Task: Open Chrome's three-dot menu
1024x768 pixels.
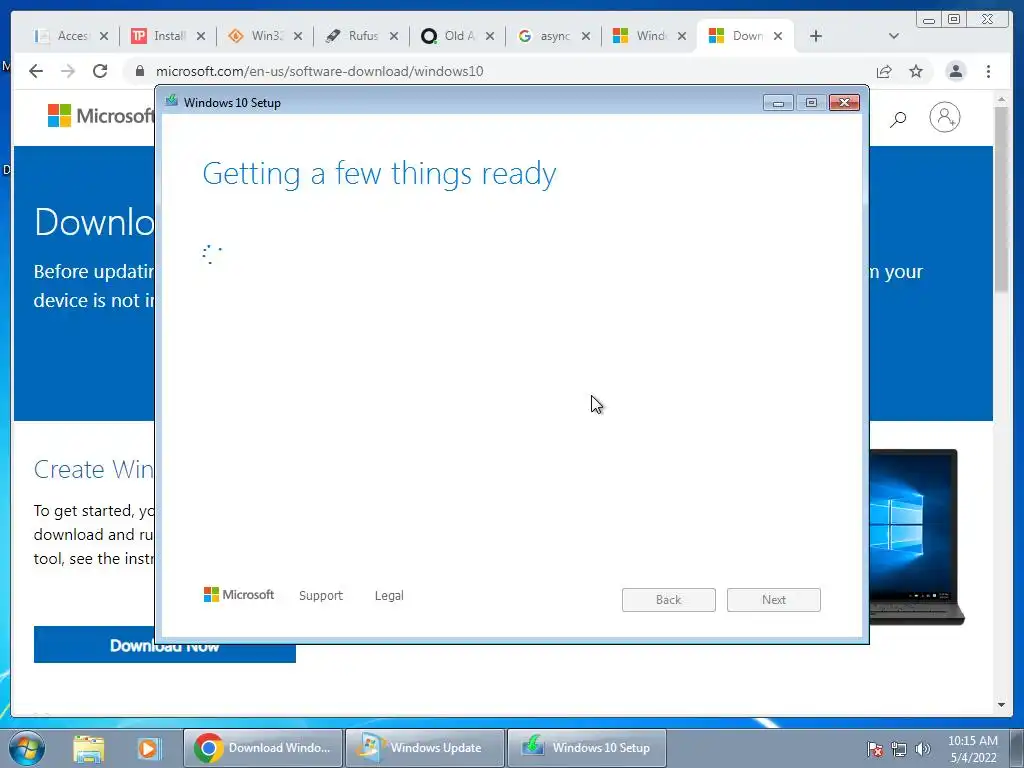Action: 988,71
